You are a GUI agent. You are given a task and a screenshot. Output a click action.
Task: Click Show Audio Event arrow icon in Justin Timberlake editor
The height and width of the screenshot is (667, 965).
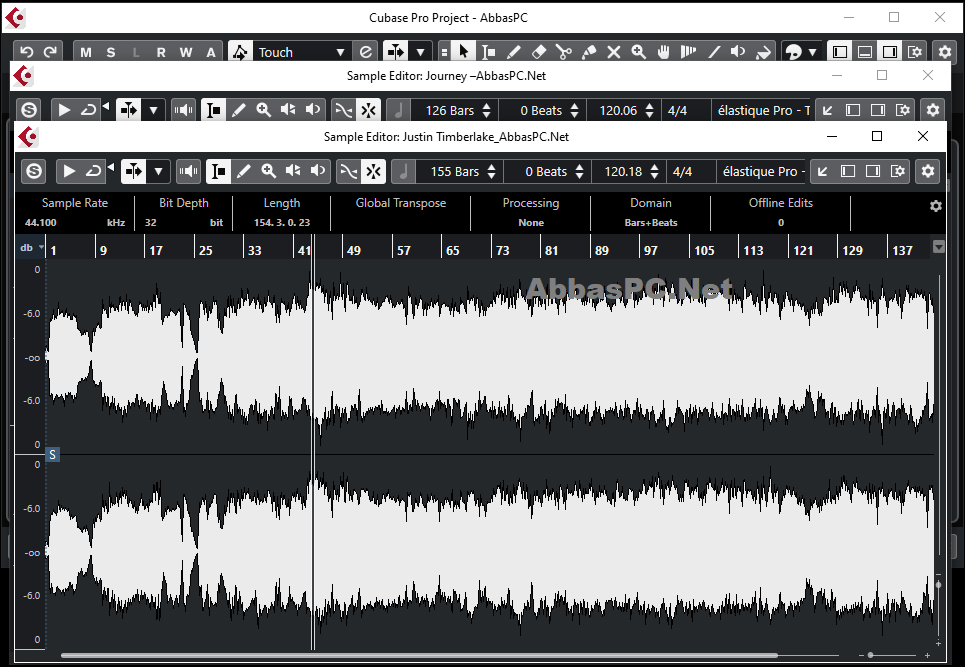pos(823,171)
